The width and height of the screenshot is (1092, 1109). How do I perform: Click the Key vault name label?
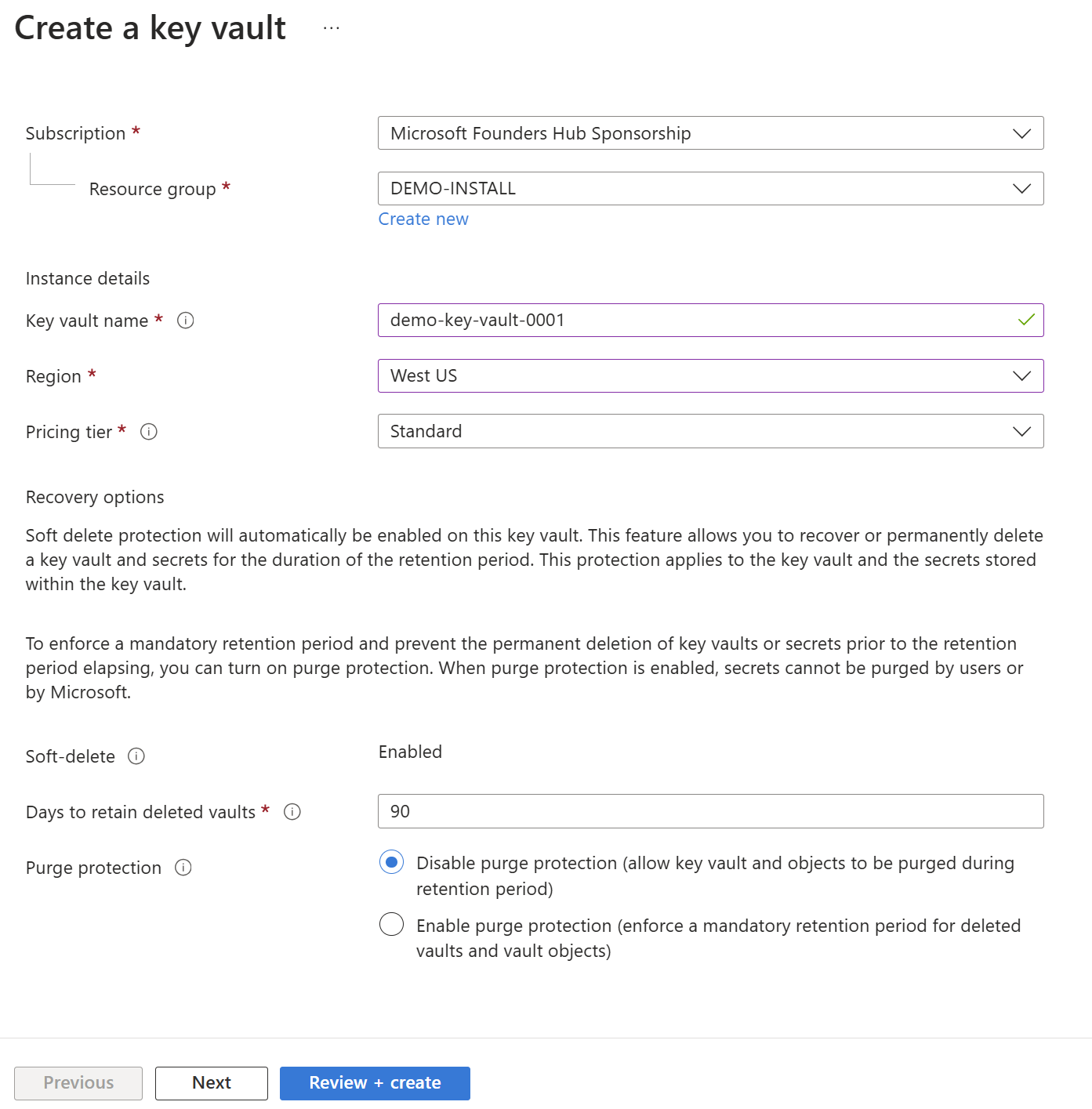pyautogui.click(x=87, y=321)
